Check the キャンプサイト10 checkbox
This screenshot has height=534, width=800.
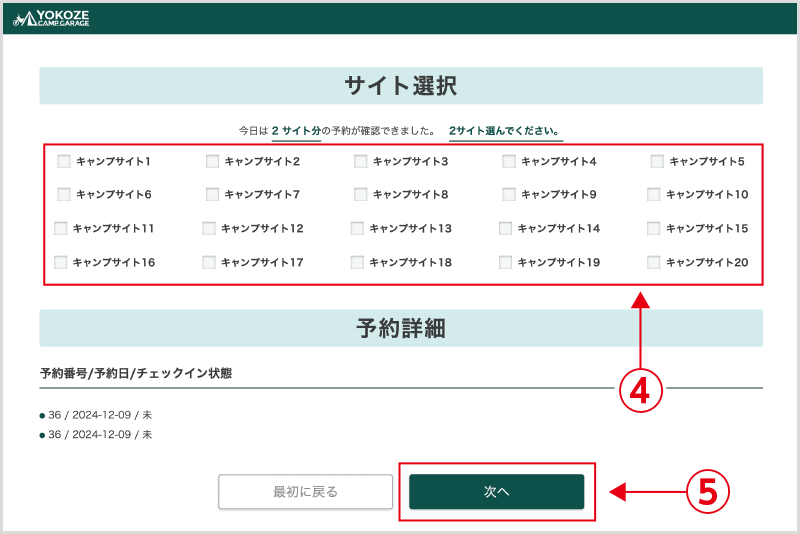pos(654,195)
